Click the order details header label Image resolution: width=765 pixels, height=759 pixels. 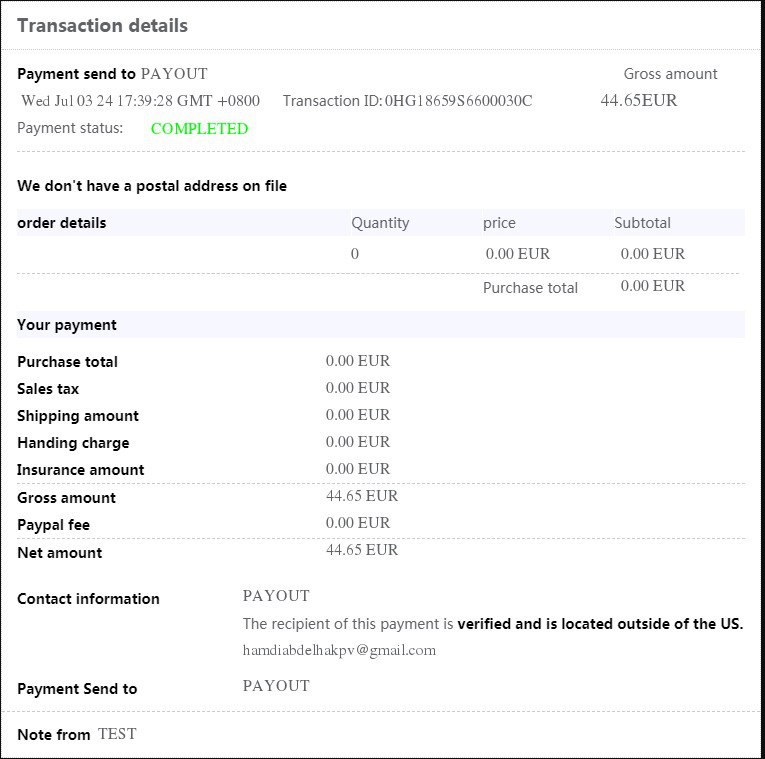point(62,223)
